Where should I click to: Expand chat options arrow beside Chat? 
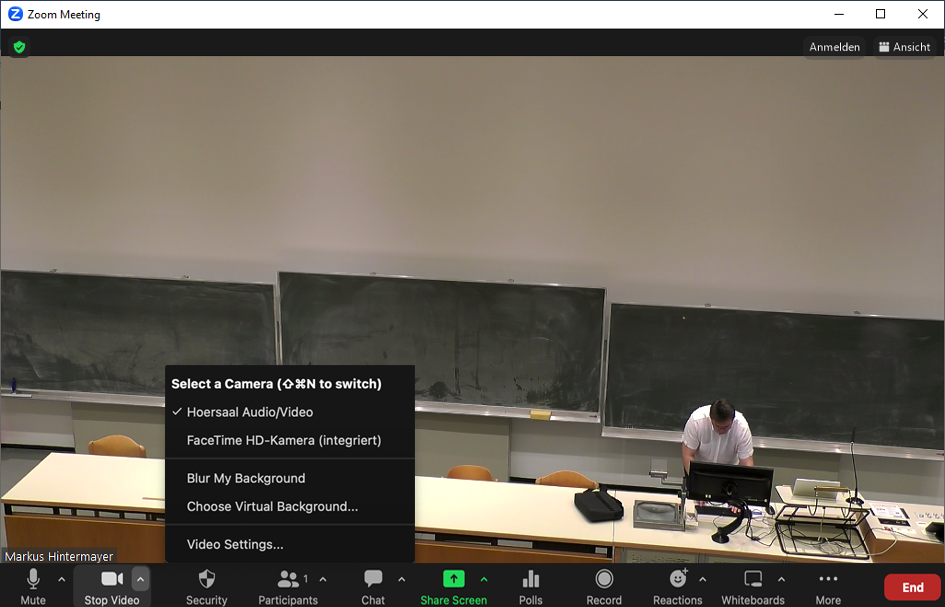click(x=401, y=580)
